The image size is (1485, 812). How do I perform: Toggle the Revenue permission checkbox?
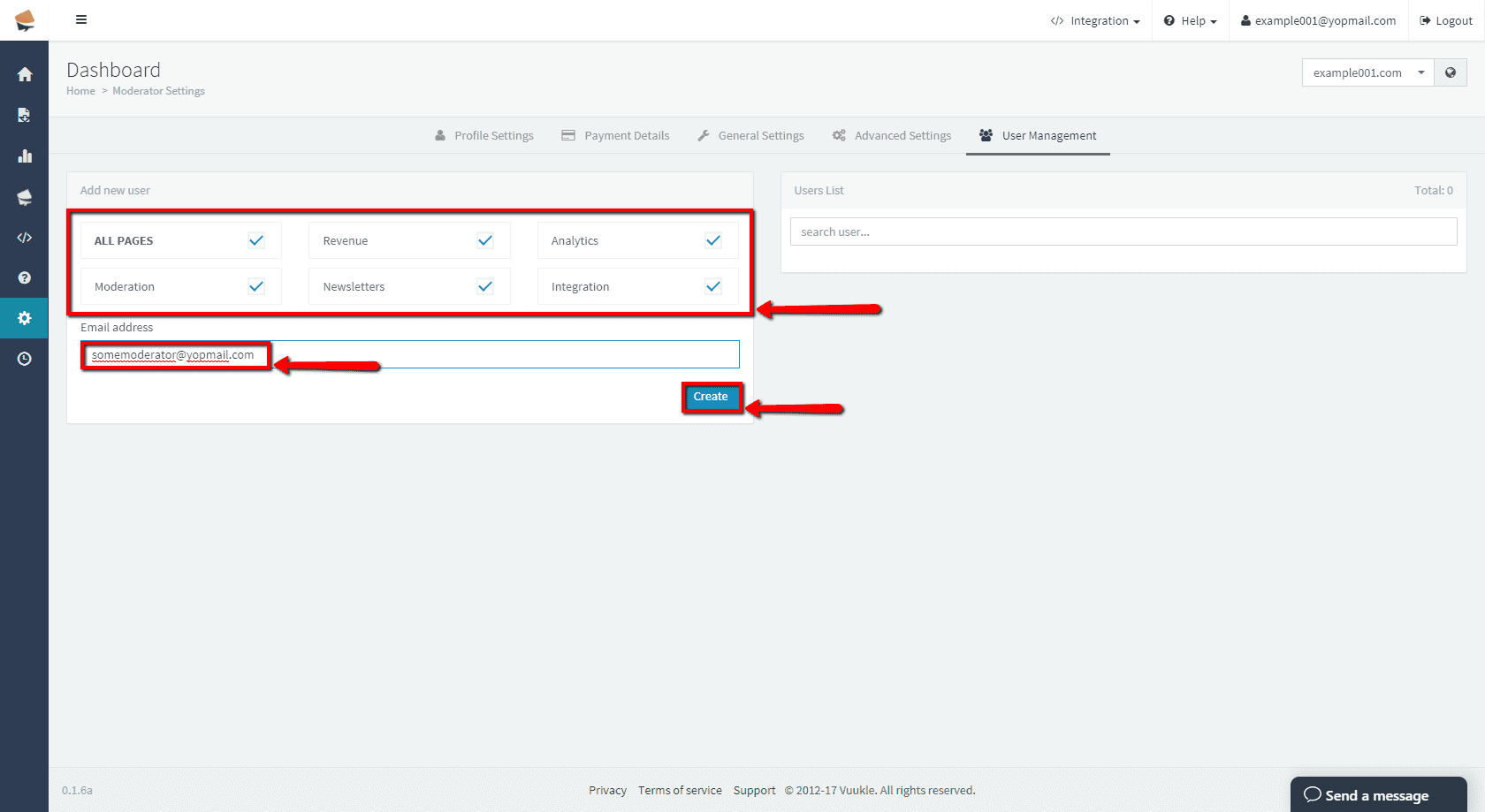[x=484, y=240]
